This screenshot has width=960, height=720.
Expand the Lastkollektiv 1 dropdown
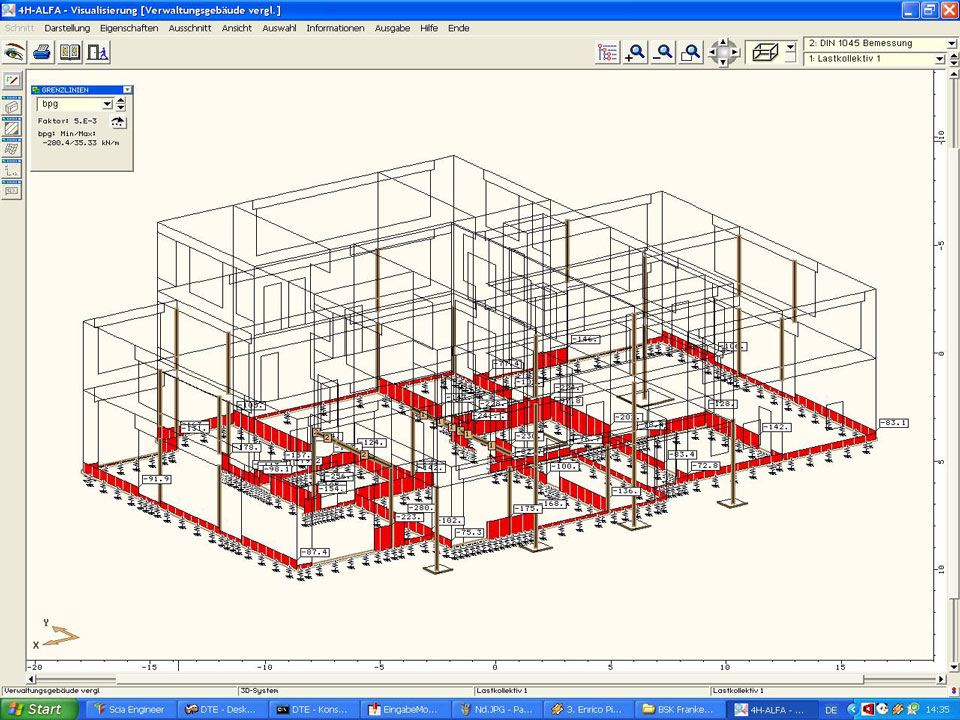coord(939,60)
